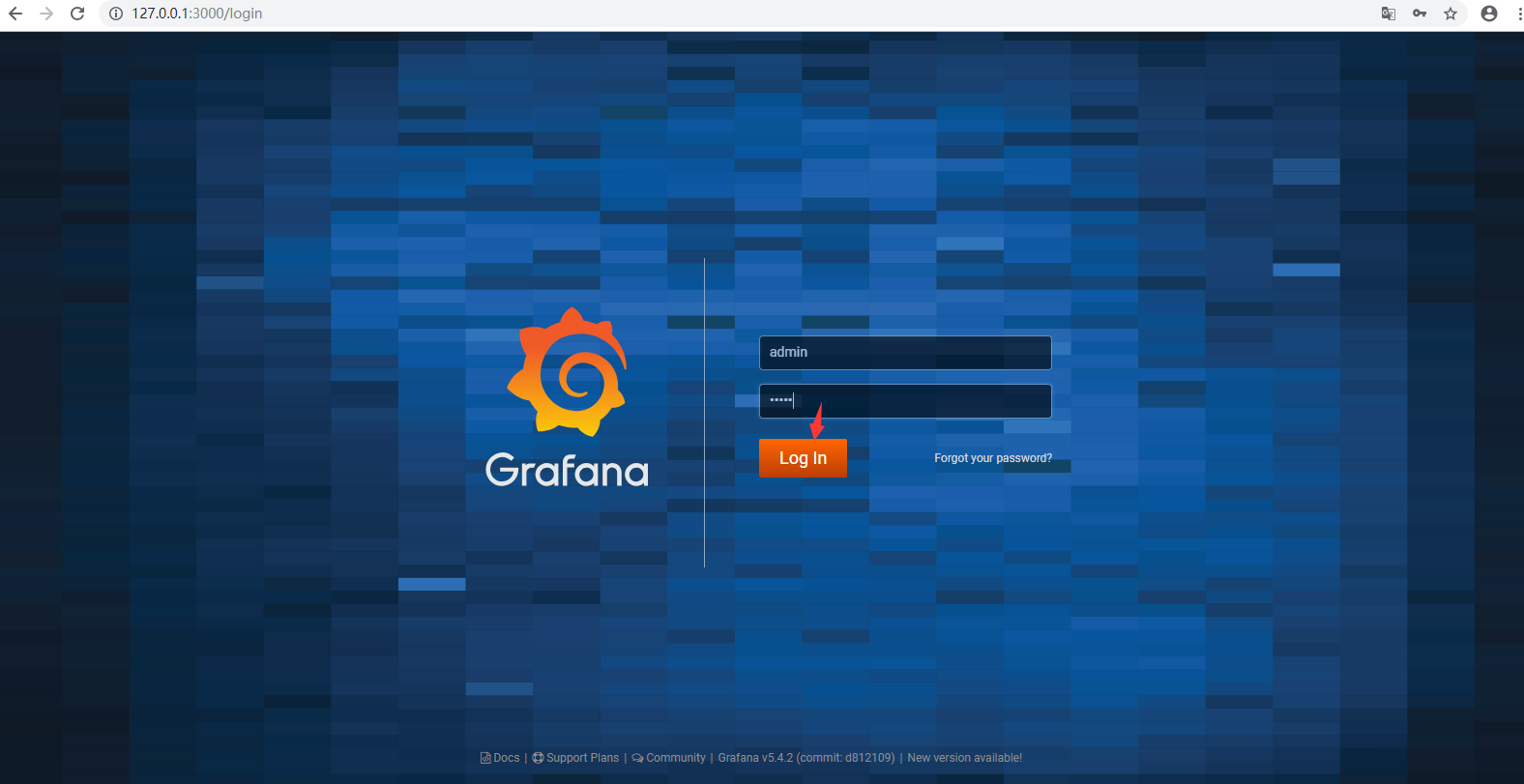1524x784 pixels.
Task: Reload the Grafana login page
Action: (77, 14)
